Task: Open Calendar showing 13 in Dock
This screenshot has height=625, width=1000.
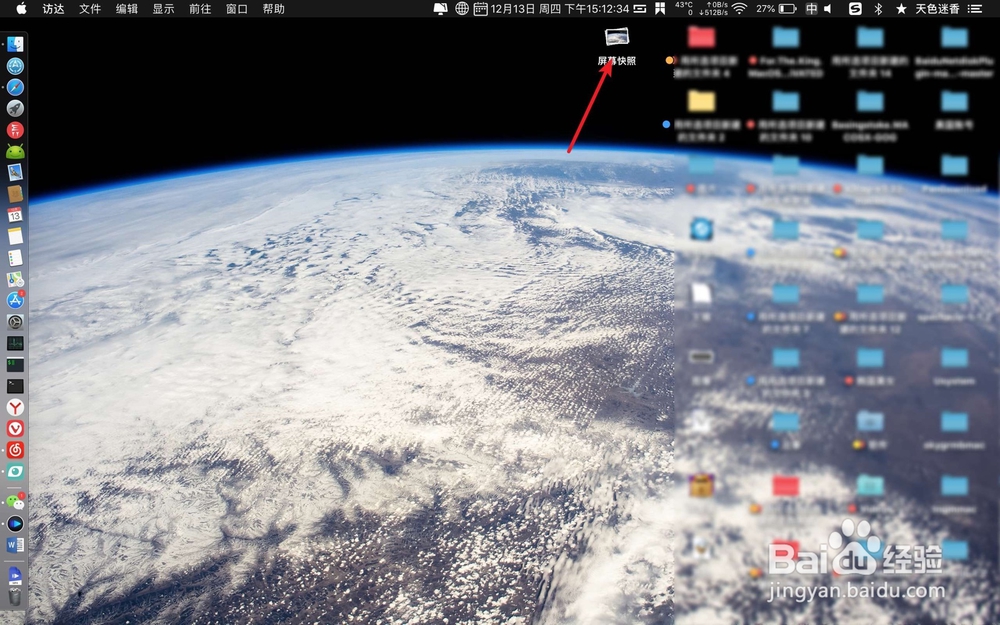Action: click(15, 215)
